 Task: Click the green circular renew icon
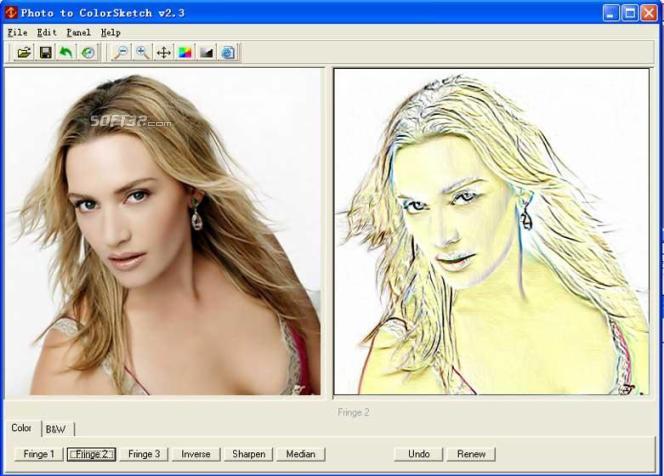click(88, 53)
